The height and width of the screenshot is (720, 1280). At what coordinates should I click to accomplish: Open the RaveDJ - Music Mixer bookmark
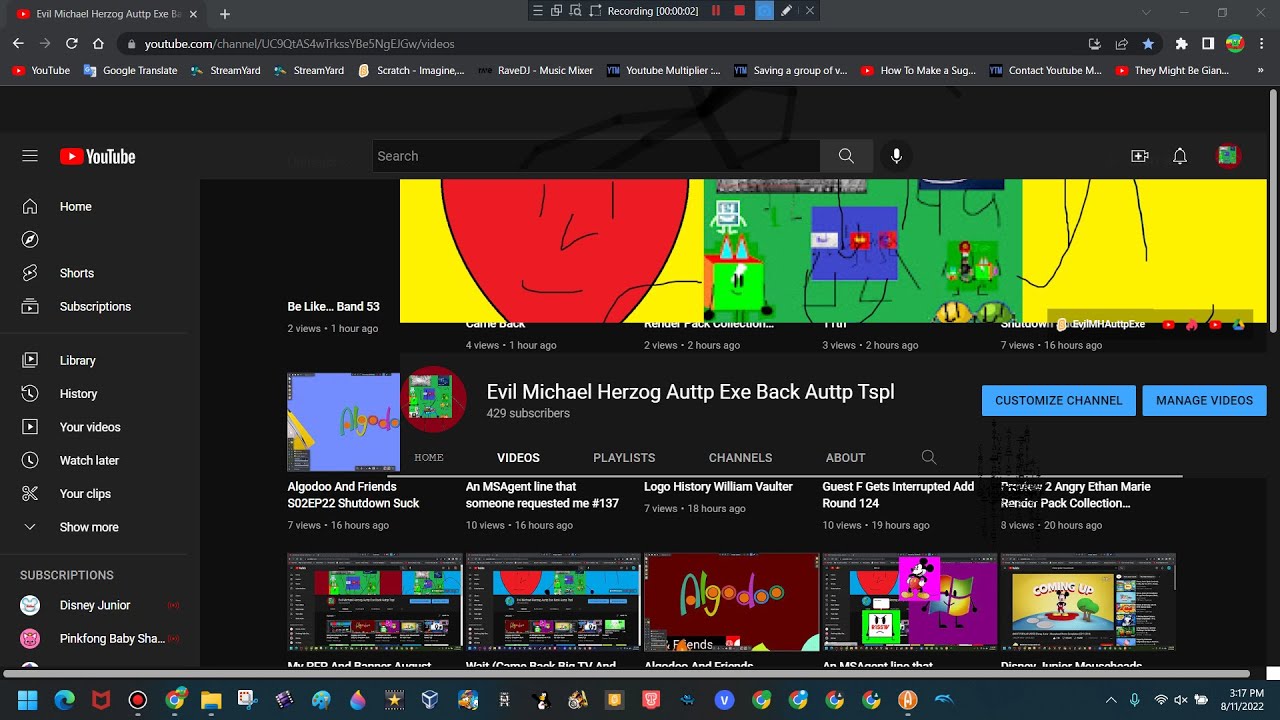(535, 71)
